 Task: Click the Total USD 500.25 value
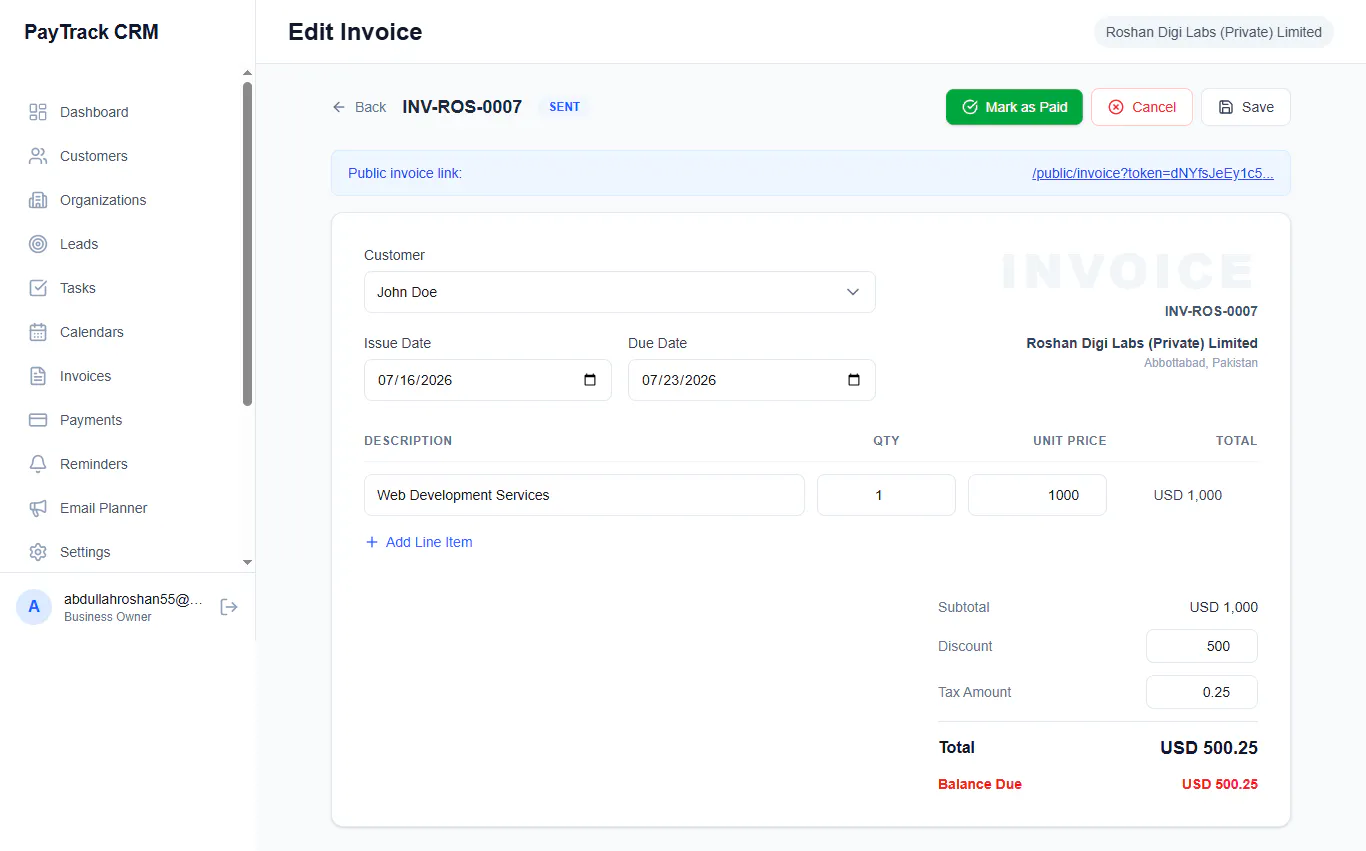click(1209, 748)
